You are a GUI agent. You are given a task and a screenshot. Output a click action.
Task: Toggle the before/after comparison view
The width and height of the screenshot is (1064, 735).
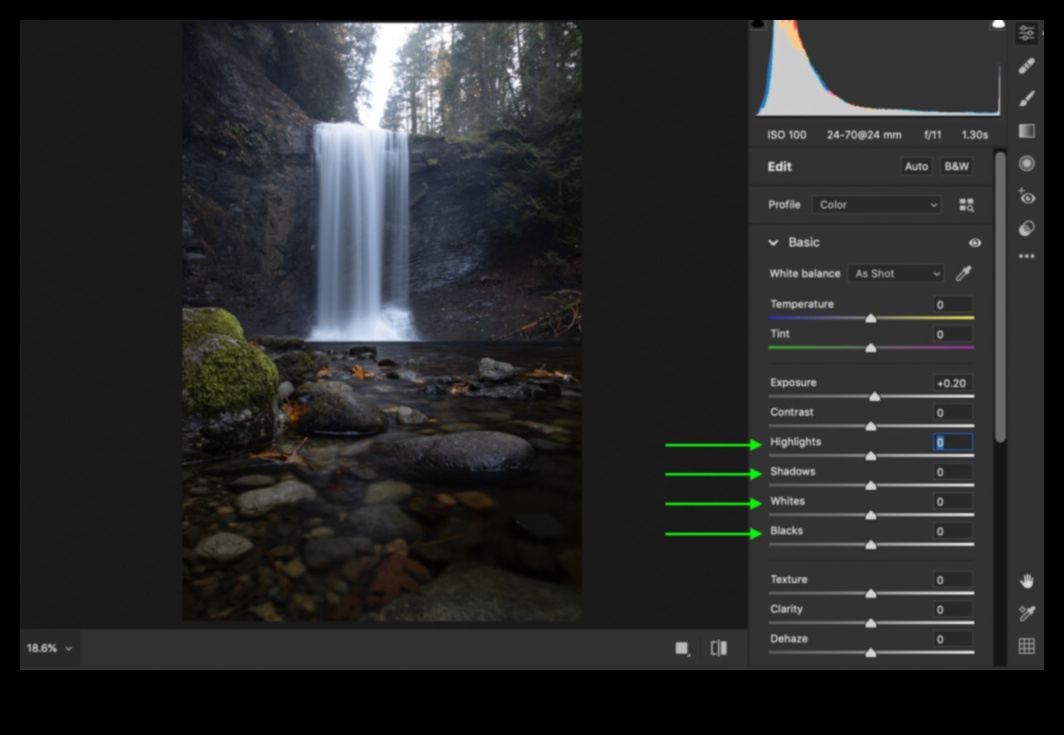[719, 649]
